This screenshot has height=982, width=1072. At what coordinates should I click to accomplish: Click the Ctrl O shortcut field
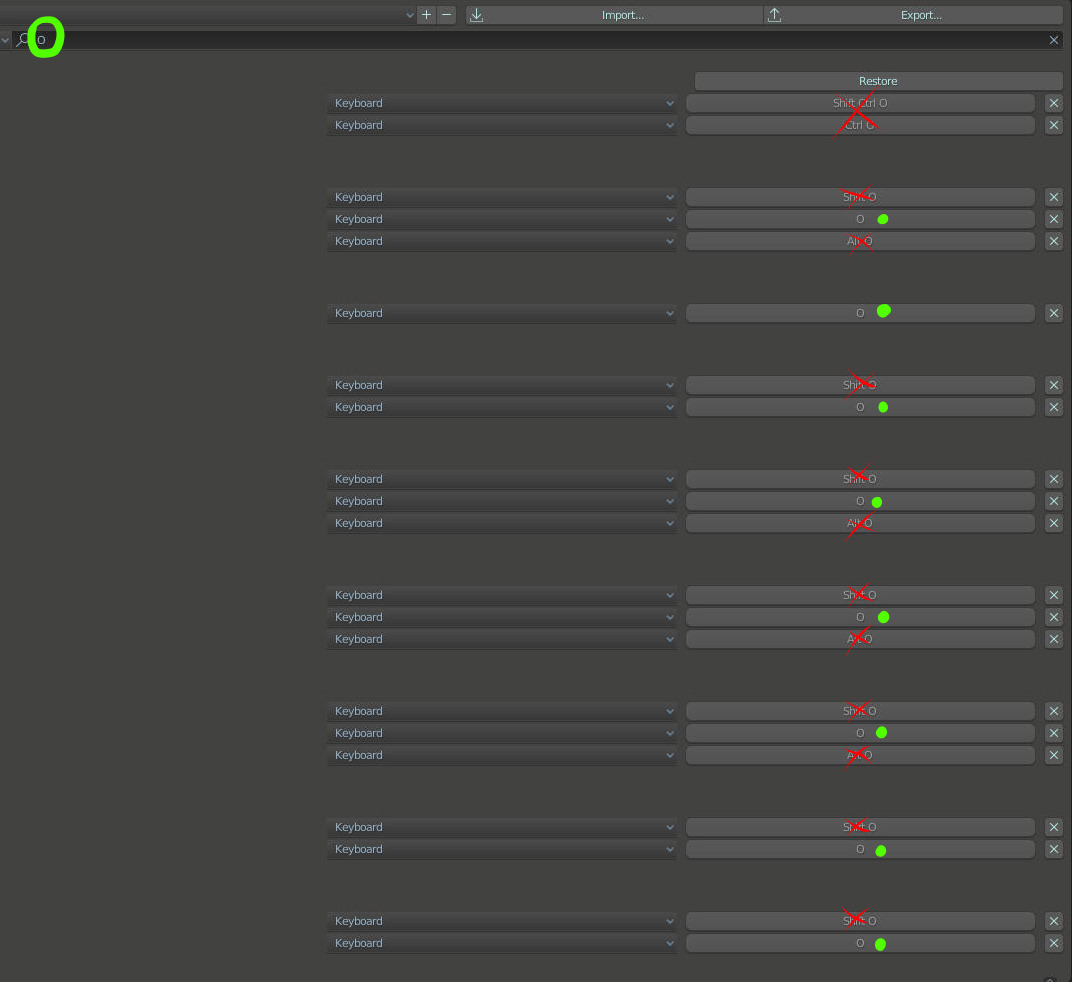[x=860, y=125]
